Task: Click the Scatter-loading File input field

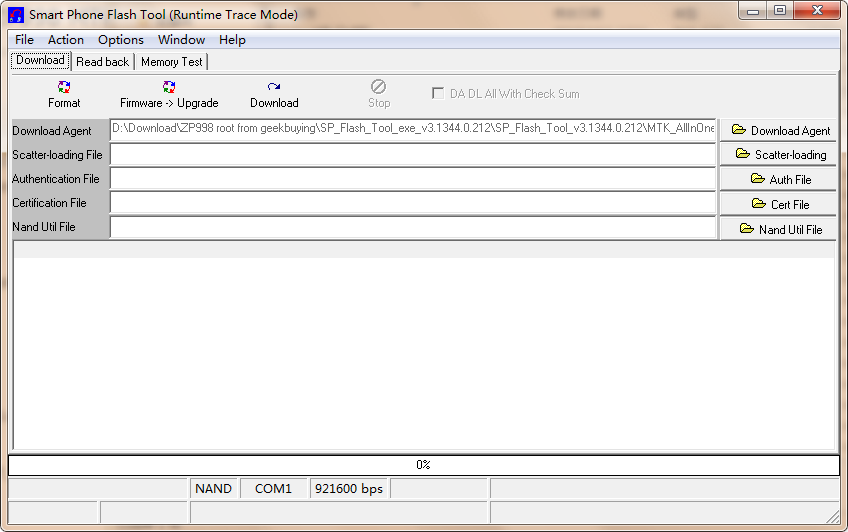Action: click(413, 155)
